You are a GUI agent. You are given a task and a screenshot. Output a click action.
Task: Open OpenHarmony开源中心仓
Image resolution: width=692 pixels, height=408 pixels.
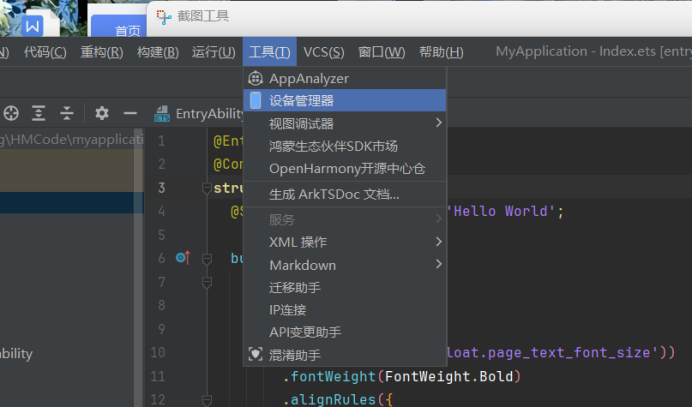(x=345, y=168)
